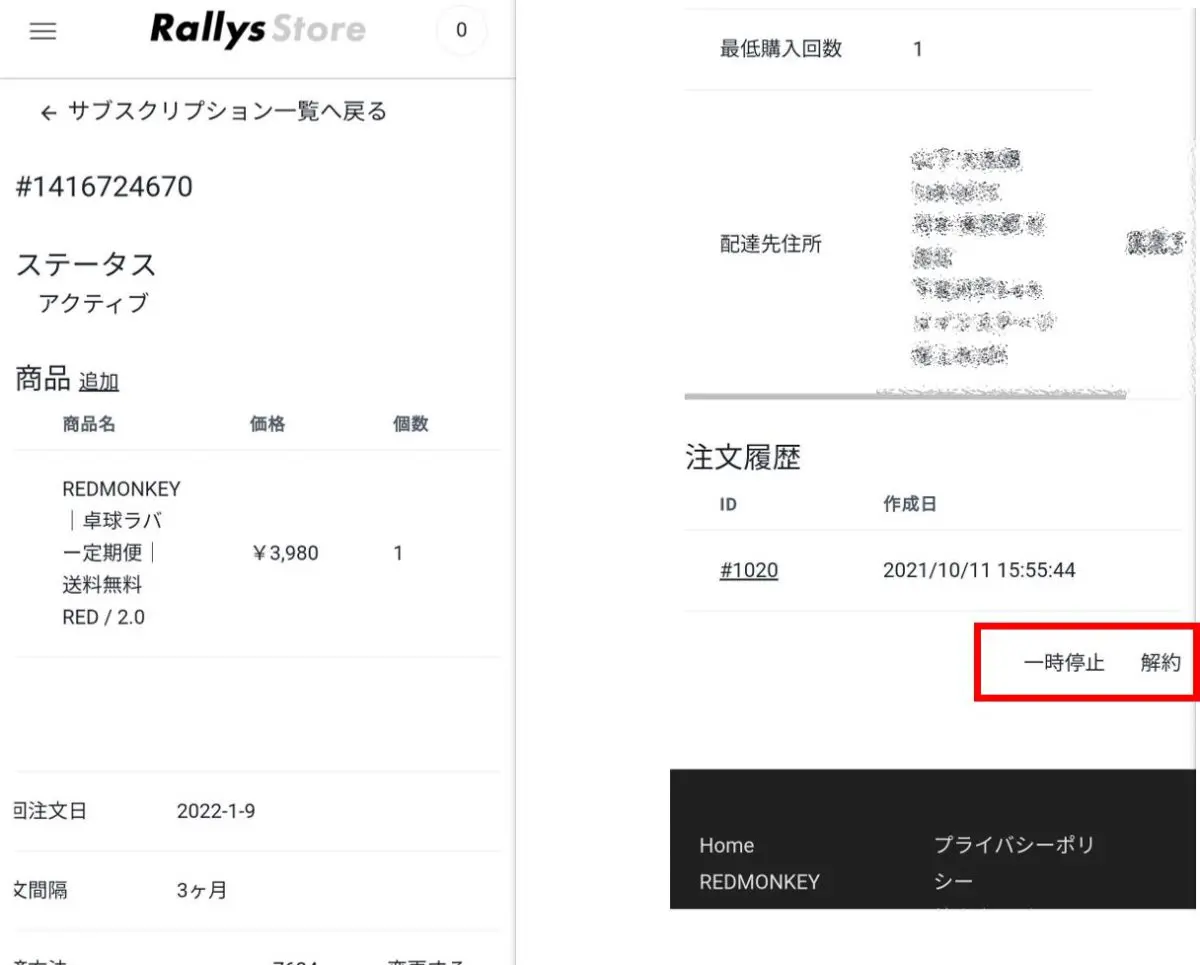Image resolution: width=1200 pixels, height=965 pixels.
Task: Click the 3ヶ月 order interval value
Action: click(201, 890)
